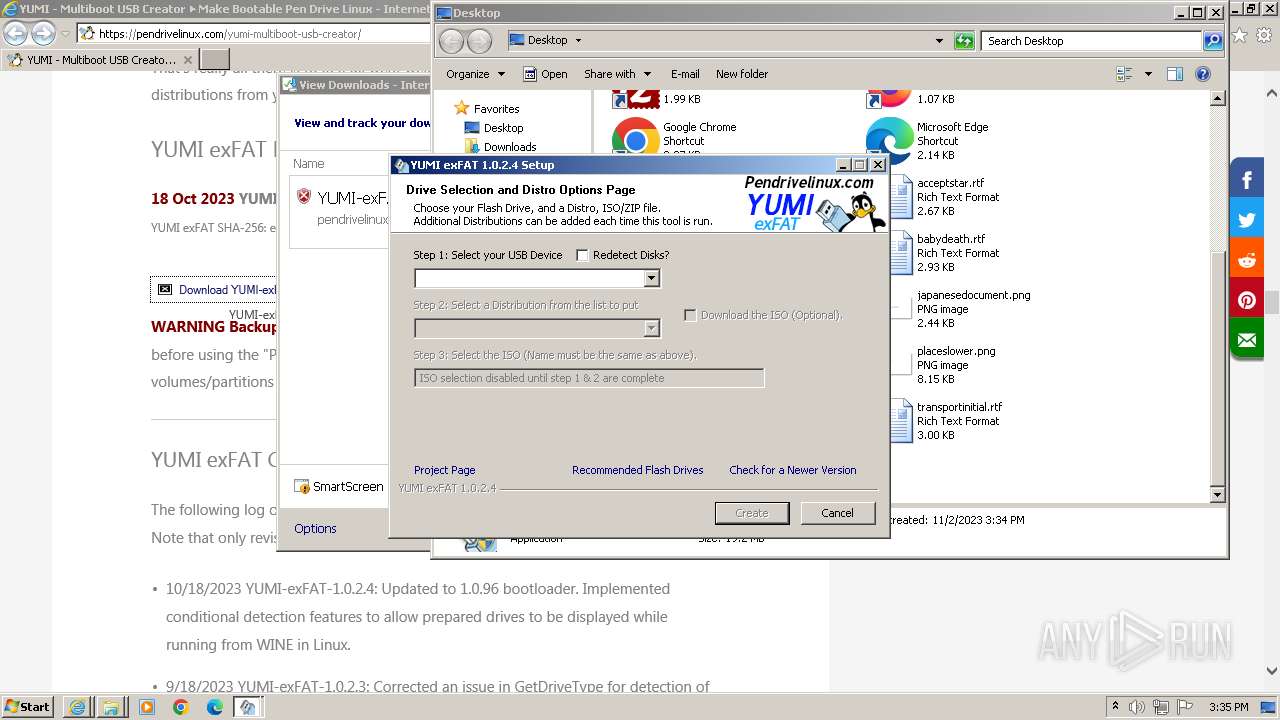Viewport: 1280px width, 720px height.
Task: Click New folder in Explorer toolbar
Action: pyautogui.click(x=742, y=74)
